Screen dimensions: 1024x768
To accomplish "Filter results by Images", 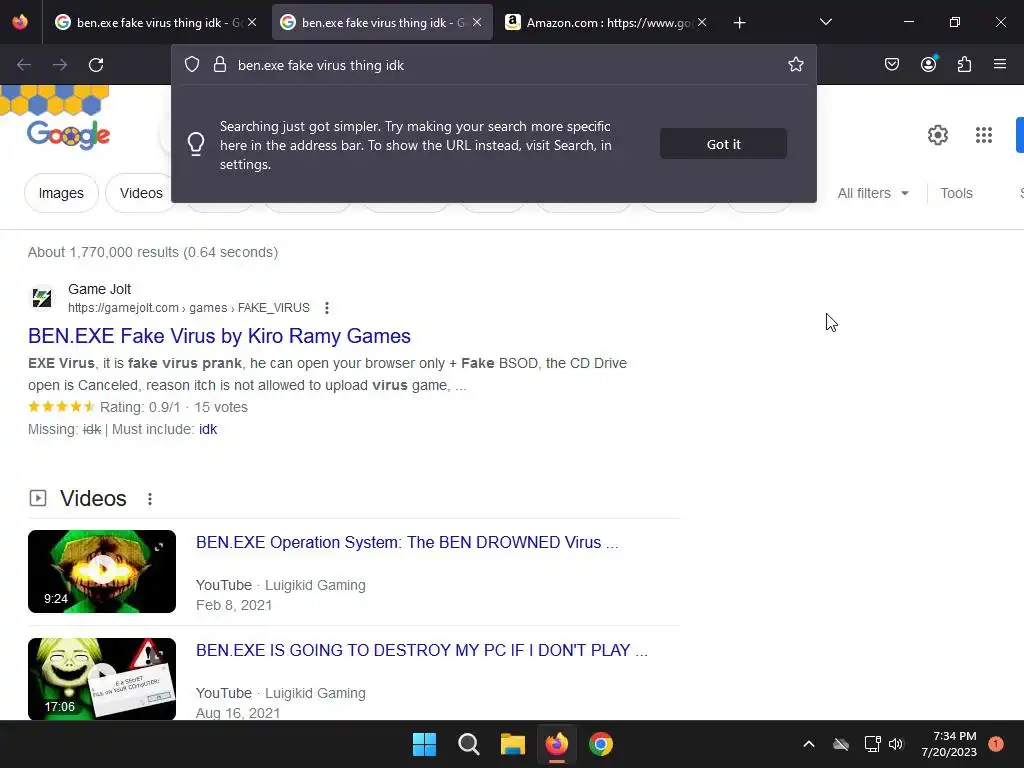I will pos(61,193).
